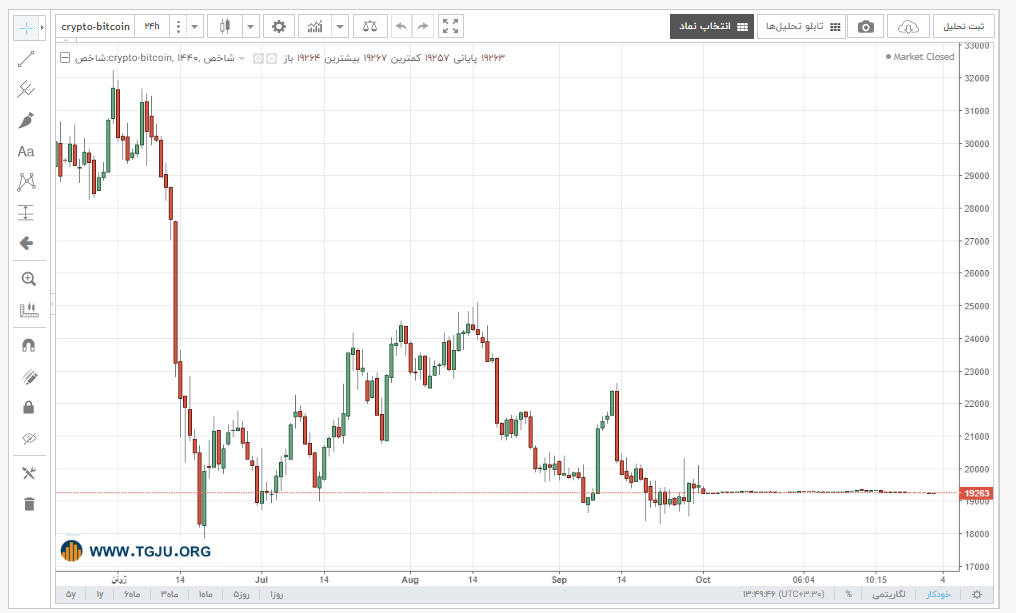Toggle logarithmic scale (لگاریتمی)
Image resolution: width=1016 pixels, height=613 pixels.
888,594
